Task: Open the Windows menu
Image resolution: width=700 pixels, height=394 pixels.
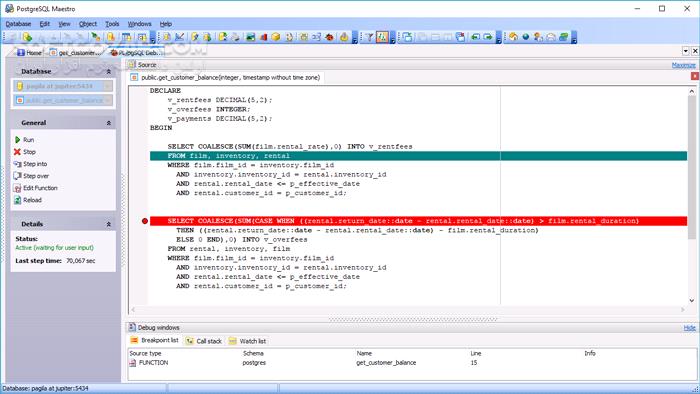Action: click(139, 24)
